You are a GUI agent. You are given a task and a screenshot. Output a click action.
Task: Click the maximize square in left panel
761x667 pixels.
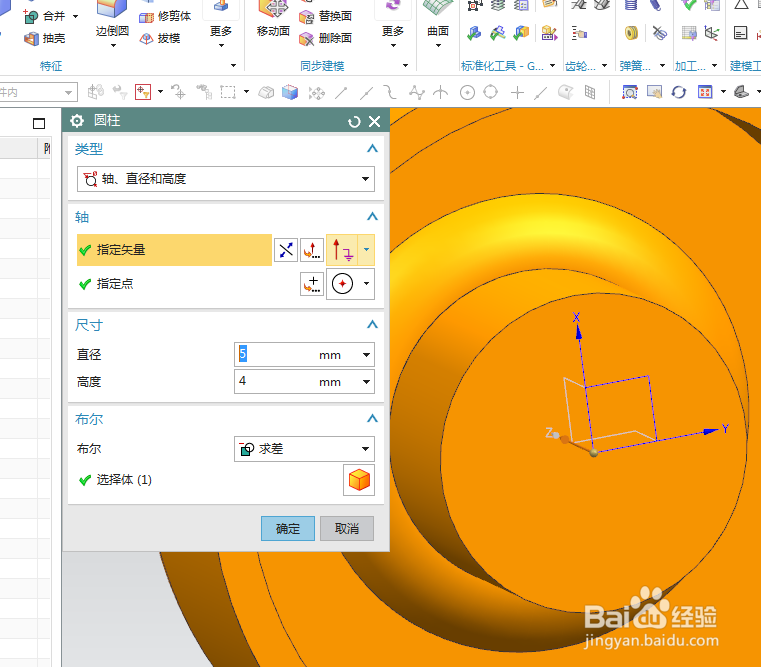point(39,123)
